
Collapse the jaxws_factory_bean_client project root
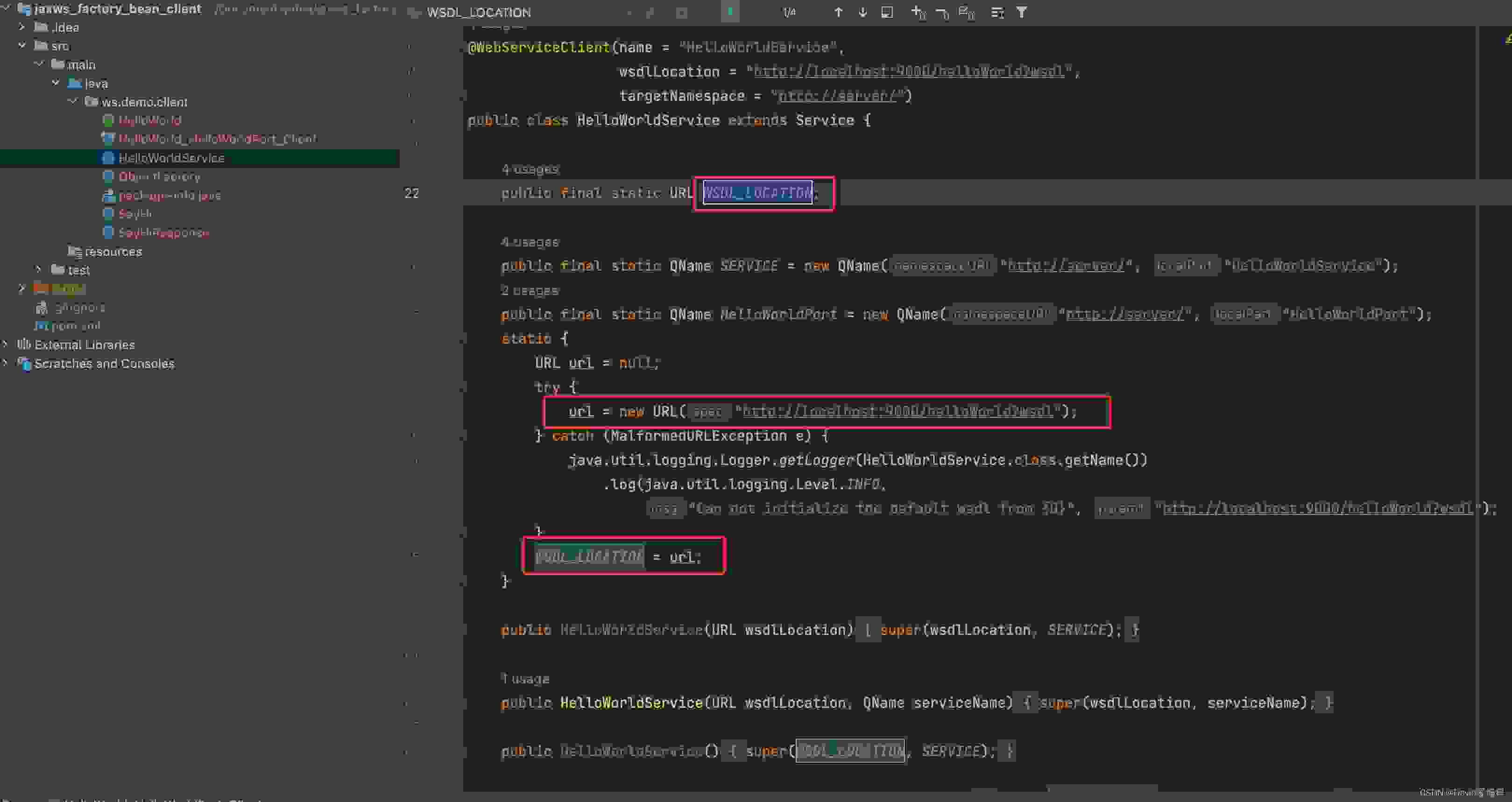7,8
